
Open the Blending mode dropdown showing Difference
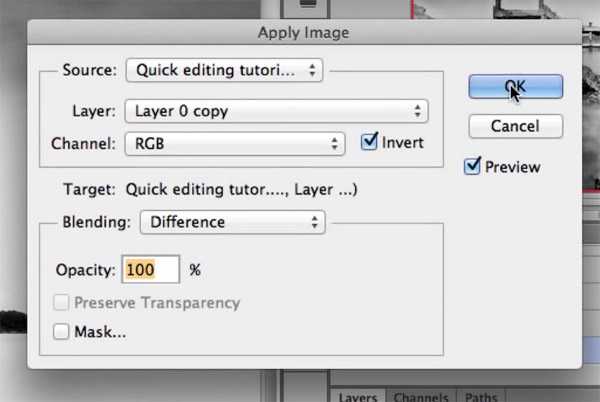[233, 222]
